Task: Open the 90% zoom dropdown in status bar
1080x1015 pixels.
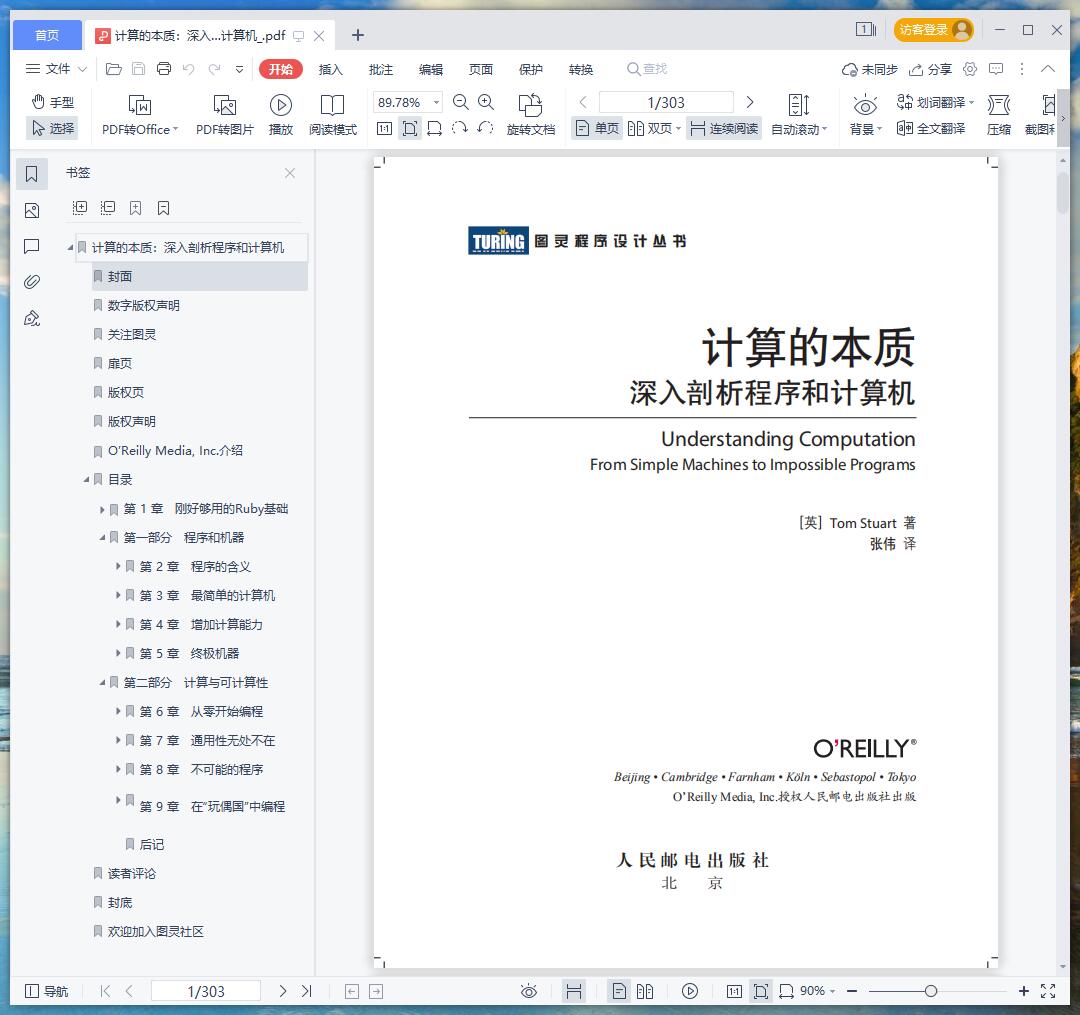Action: coord(818,992)
